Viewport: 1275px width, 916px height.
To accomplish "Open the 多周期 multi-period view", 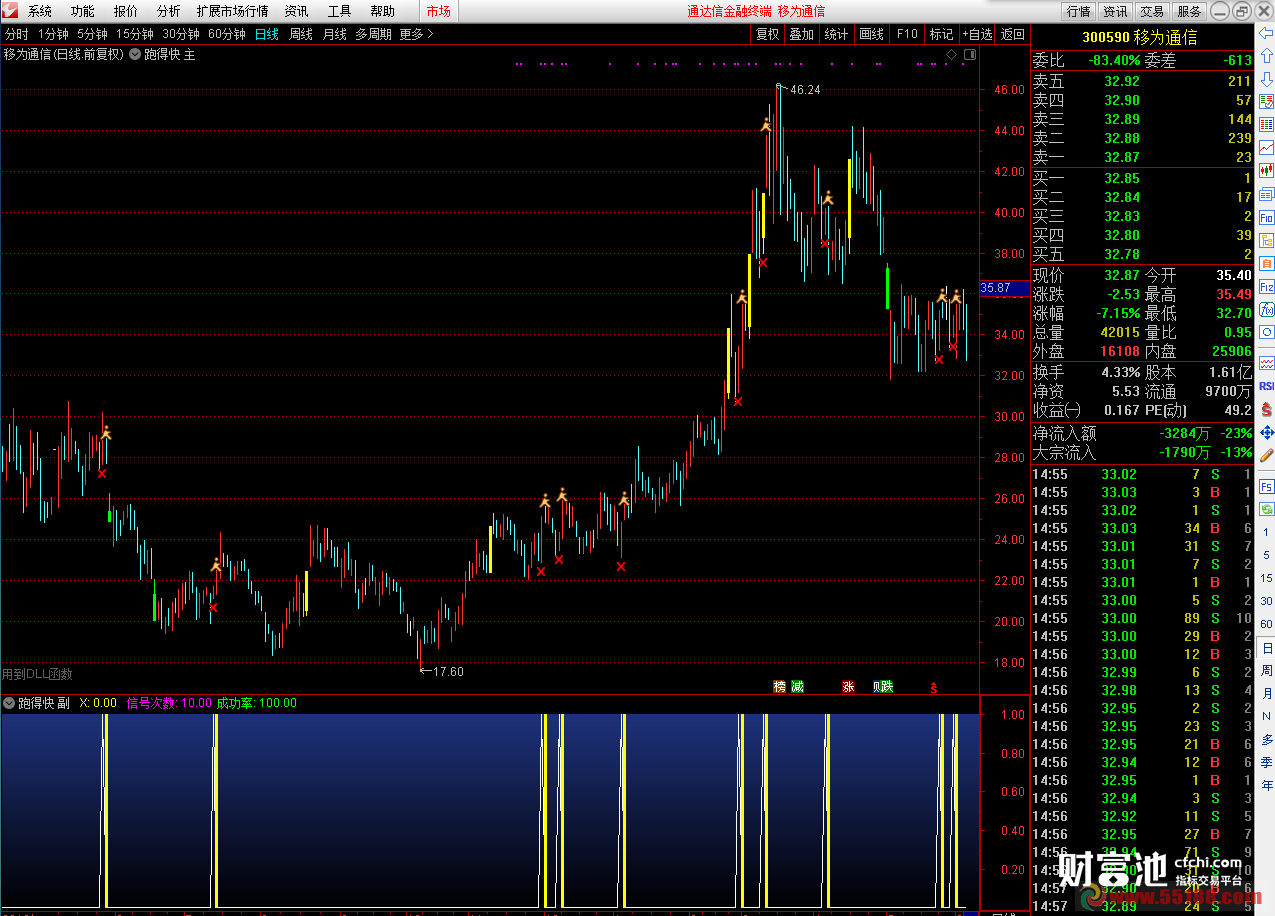I will point(374,34).
